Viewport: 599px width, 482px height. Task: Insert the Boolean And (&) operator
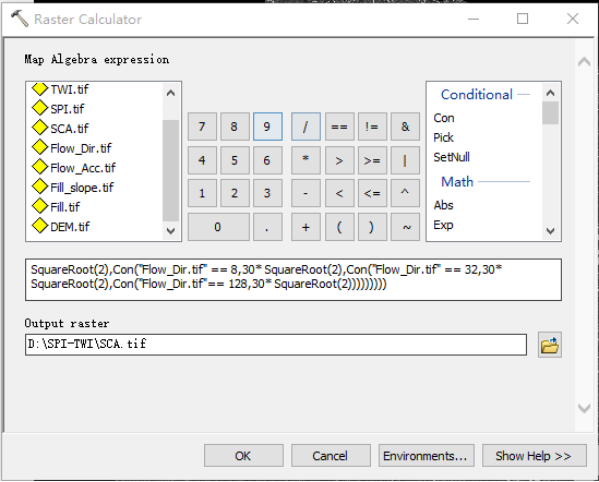405,126
